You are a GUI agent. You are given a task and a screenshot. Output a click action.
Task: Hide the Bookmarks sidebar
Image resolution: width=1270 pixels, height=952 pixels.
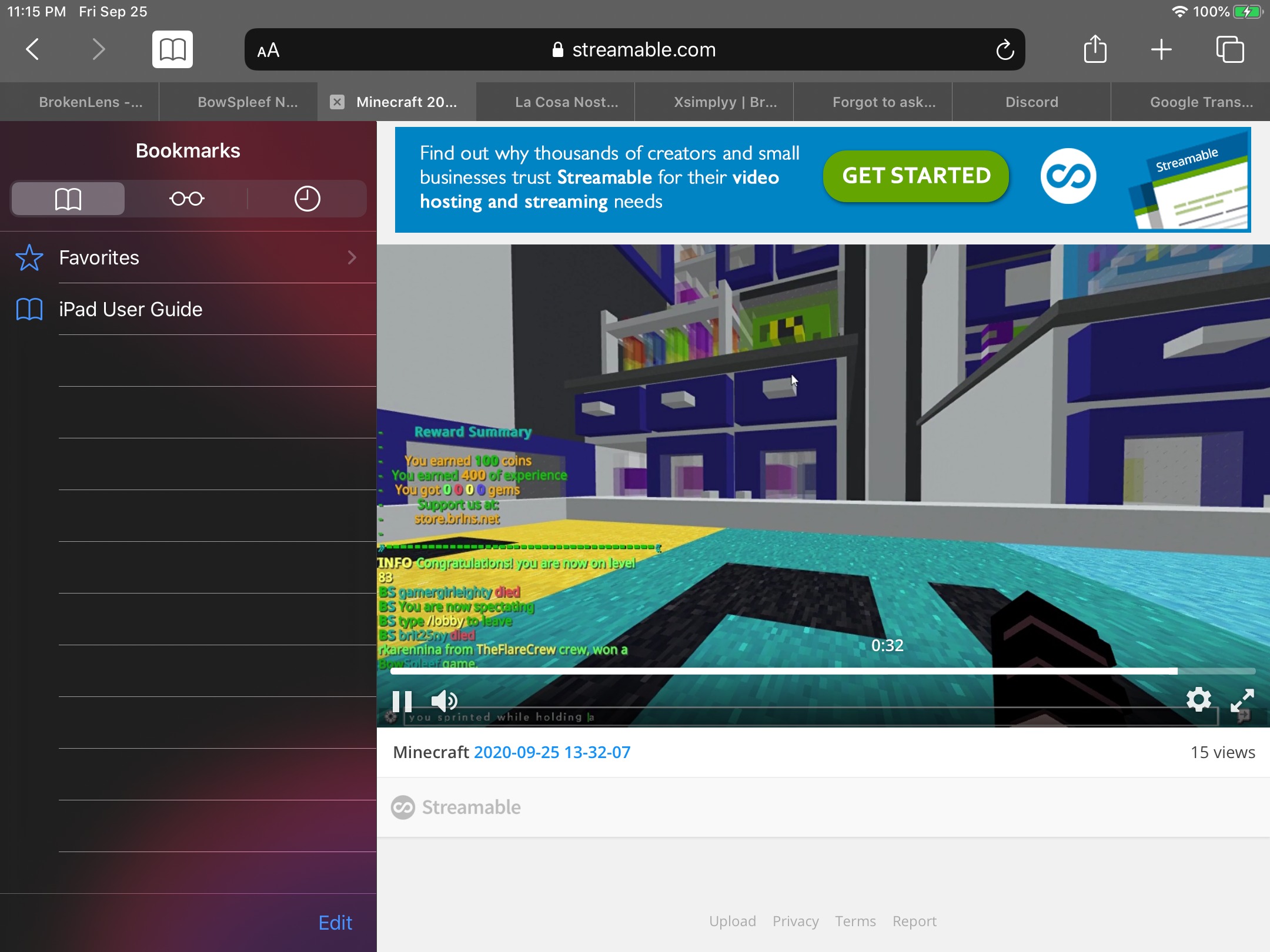[172, 49]
